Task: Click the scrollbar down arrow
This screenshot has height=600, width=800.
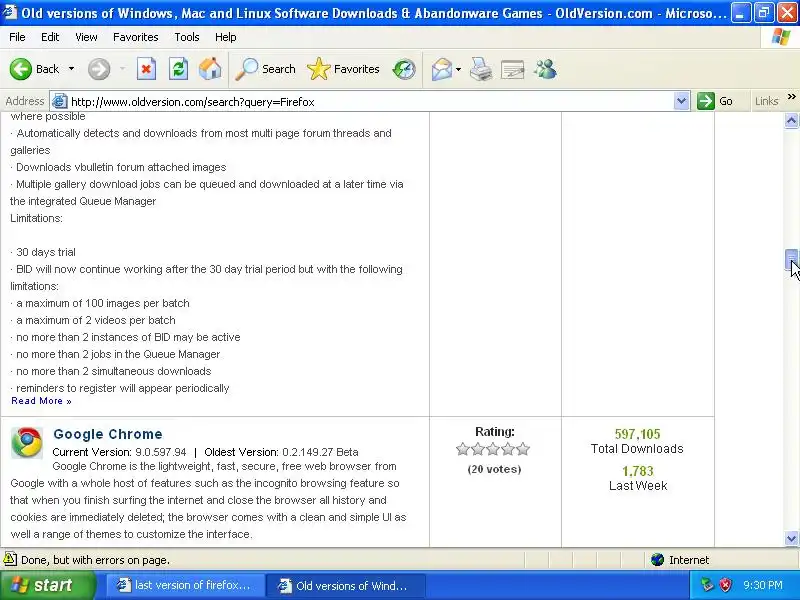Action: point(791,538)
